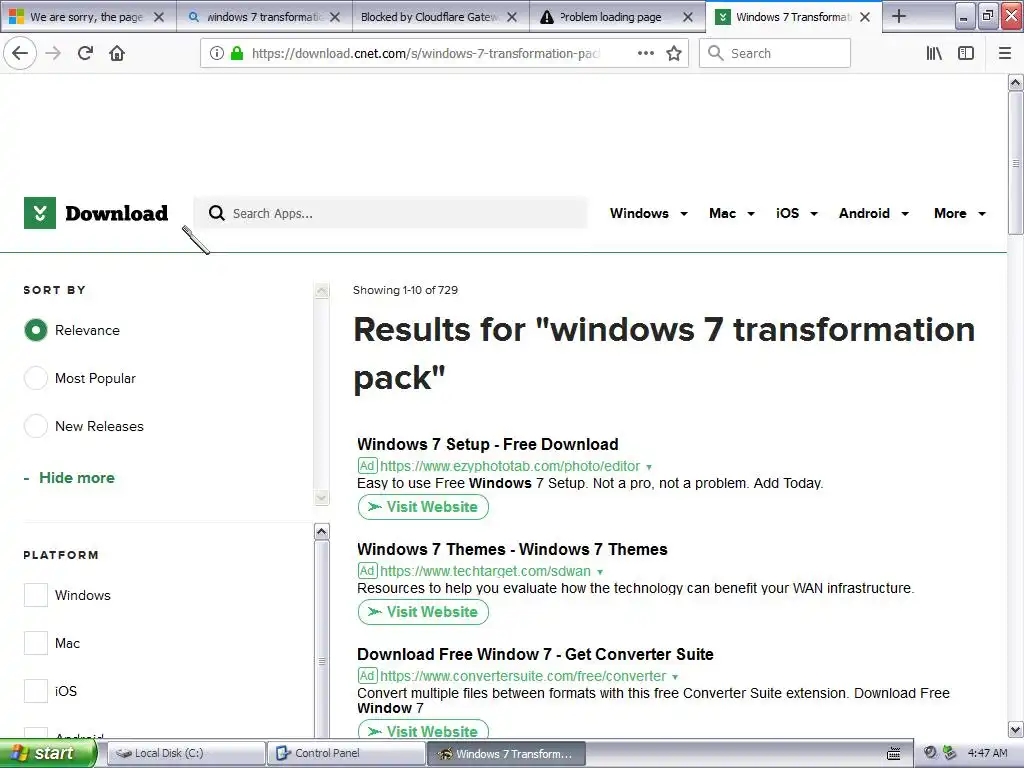Screen dimensions: 1024x768
Task: Check the iOS platform filter
Action: [36, 691]
